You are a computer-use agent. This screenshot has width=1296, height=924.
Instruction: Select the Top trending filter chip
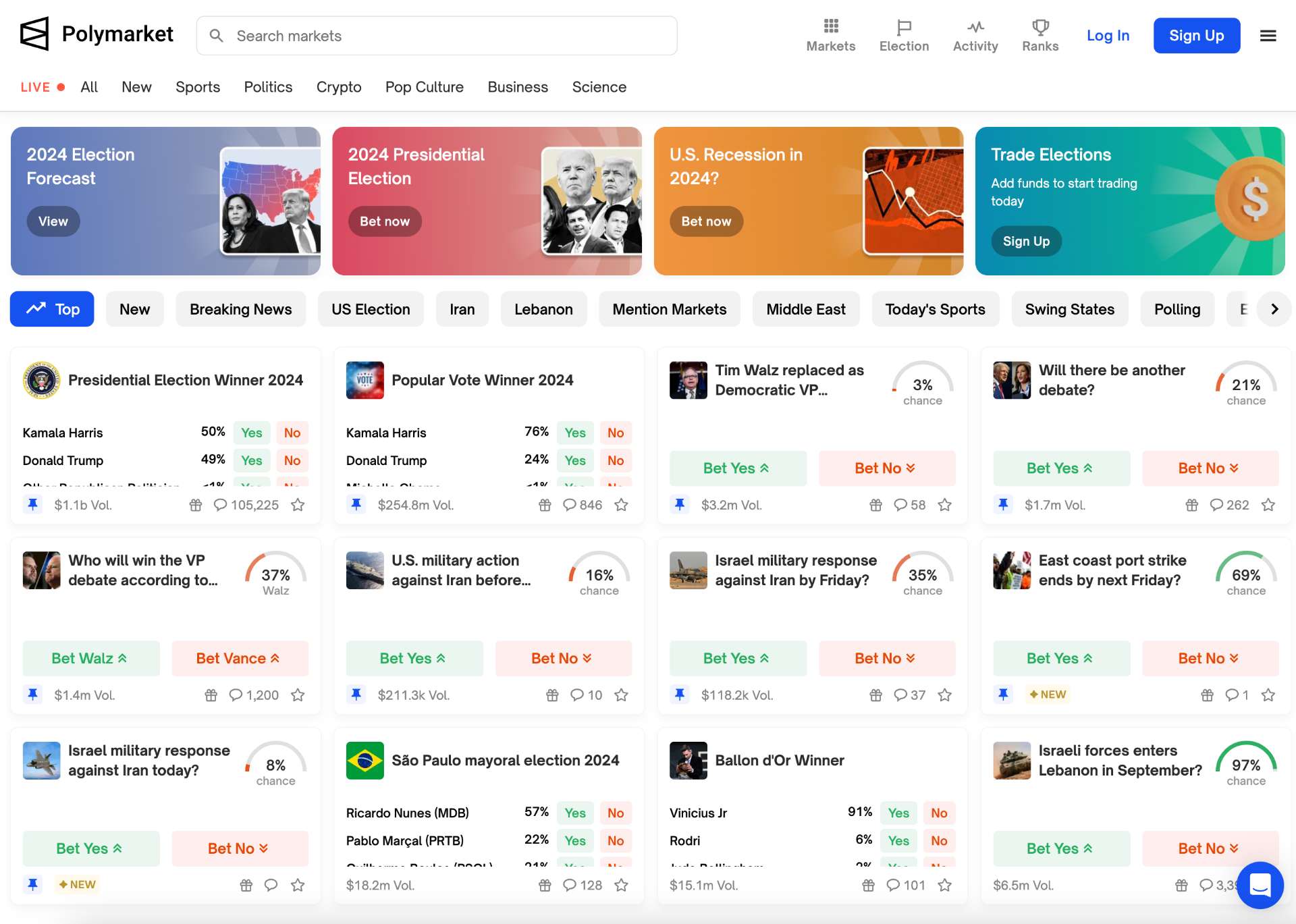click(52, 309)
